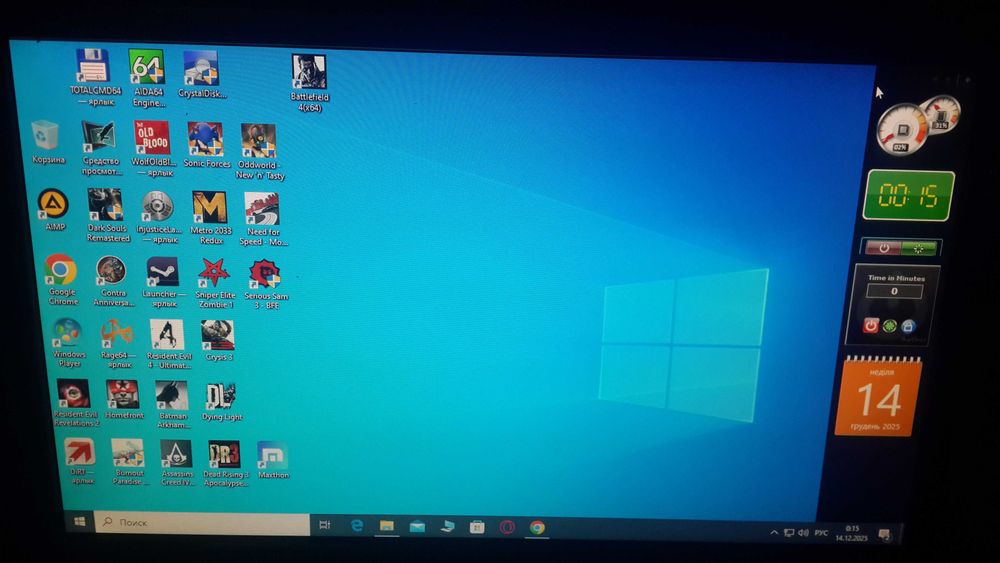Open the volume control tray icon
The image size is (1000, 563).
(x=803, y=532)
